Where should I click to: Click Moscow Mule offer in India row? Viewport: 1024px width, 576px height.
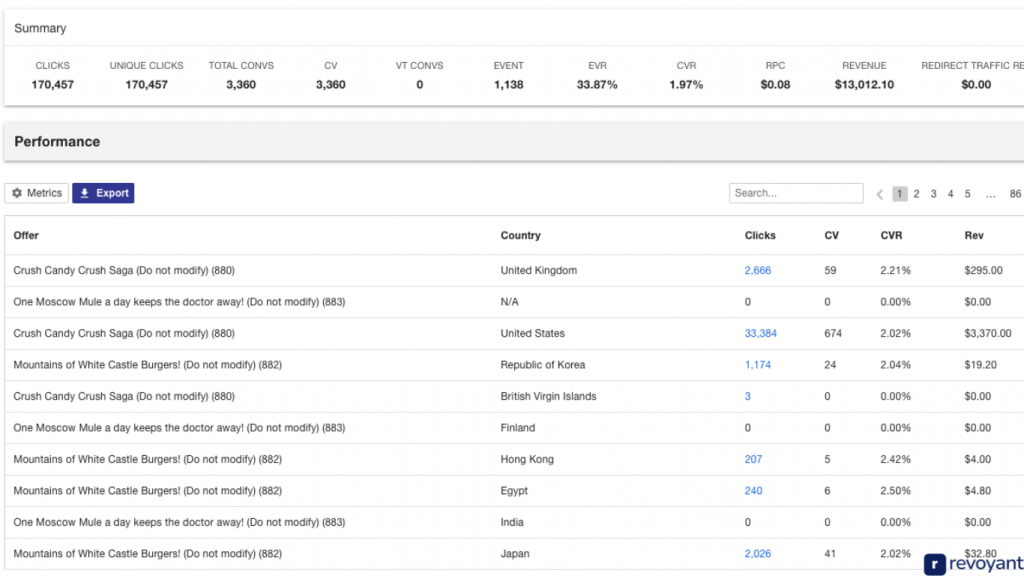(x=179, y=522)
